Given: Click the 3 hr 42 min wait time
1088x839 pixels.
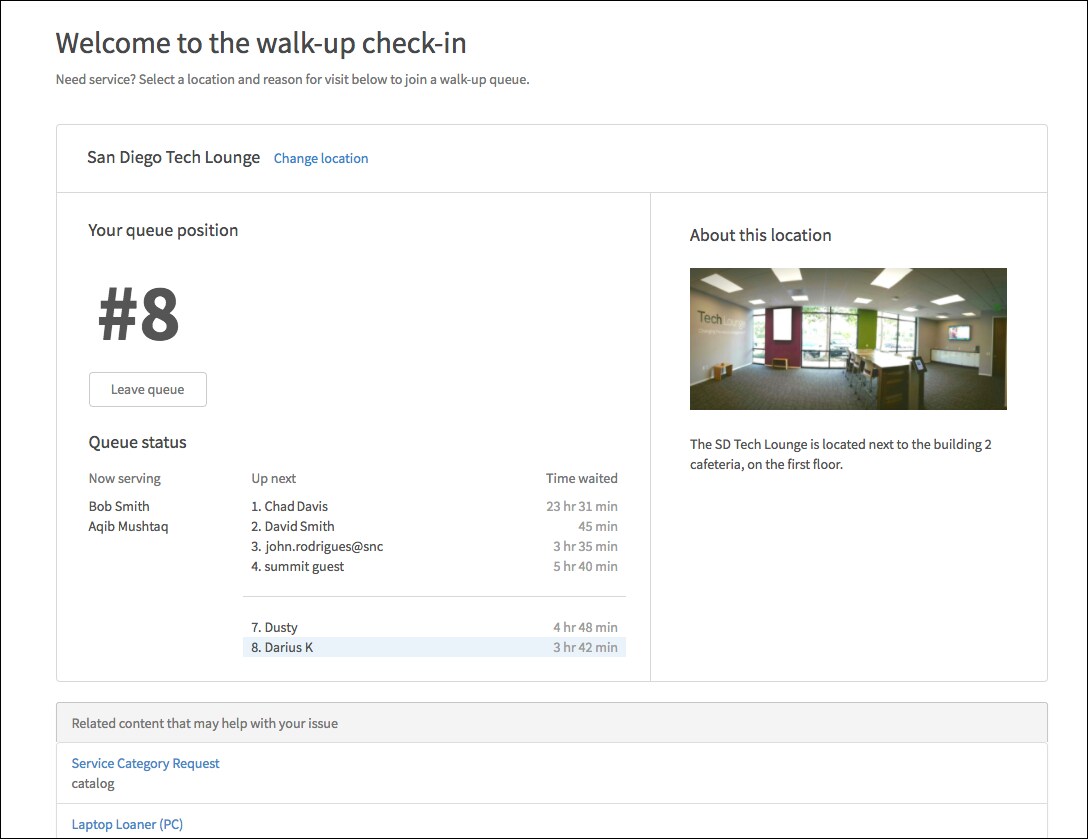Looking at the screenshot, I should 585,647.
